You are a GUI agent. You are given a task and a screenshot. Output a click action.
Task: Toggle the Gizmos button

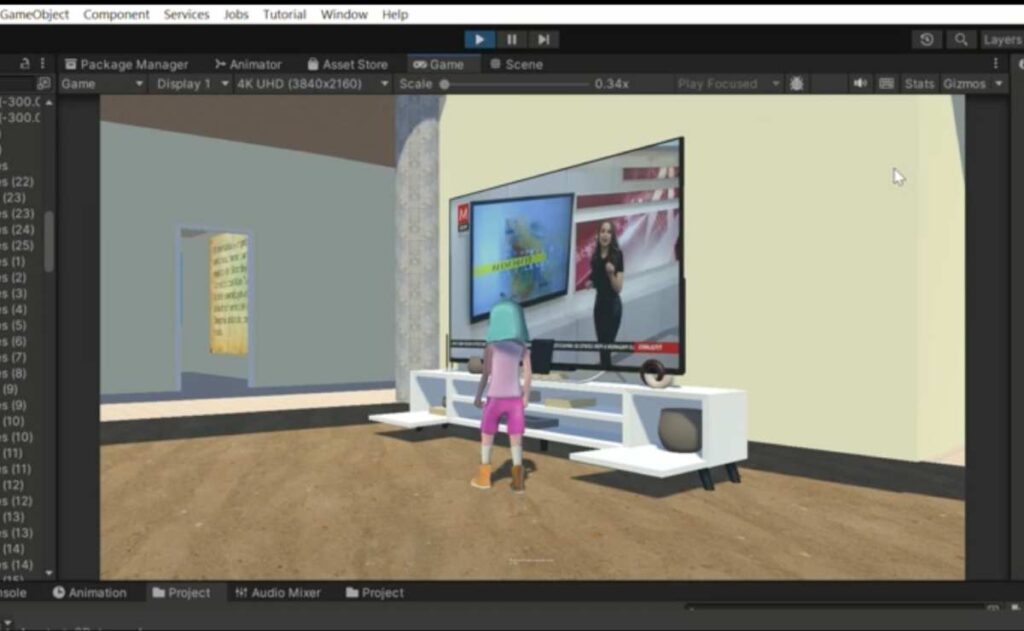click(964, 84)
